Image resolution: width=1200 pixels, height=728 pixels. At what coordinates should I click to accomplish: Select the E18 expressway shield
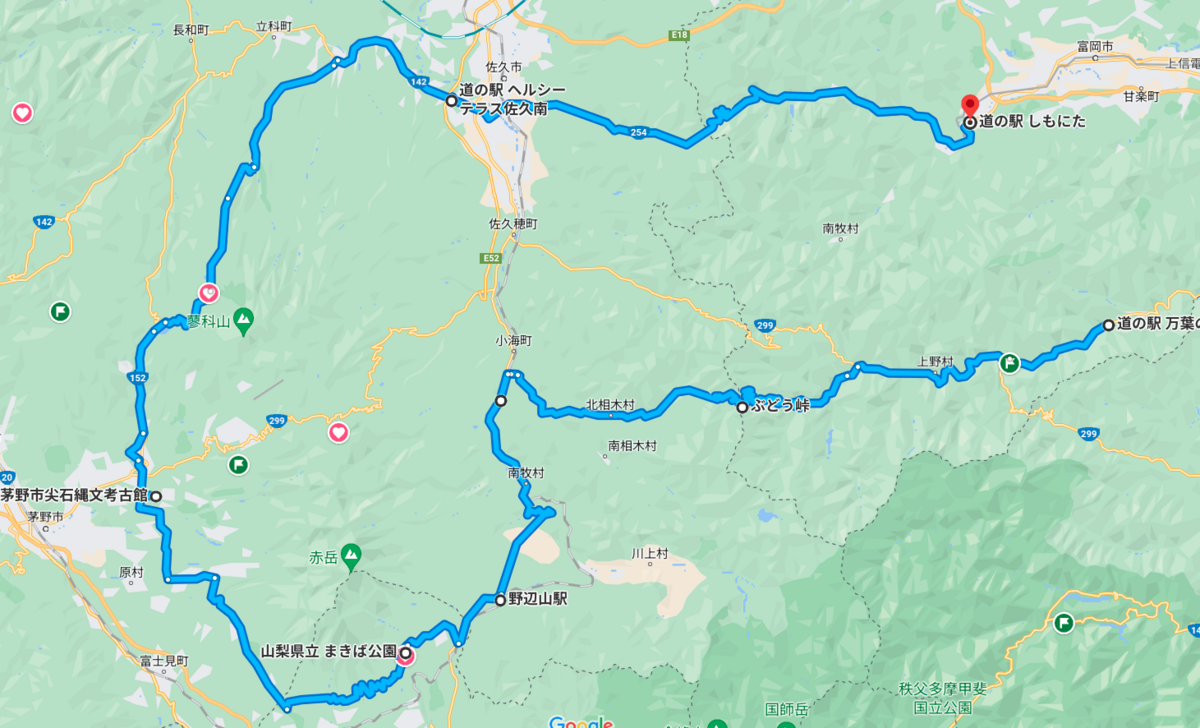pyautogui.click(x=679, y=36)
